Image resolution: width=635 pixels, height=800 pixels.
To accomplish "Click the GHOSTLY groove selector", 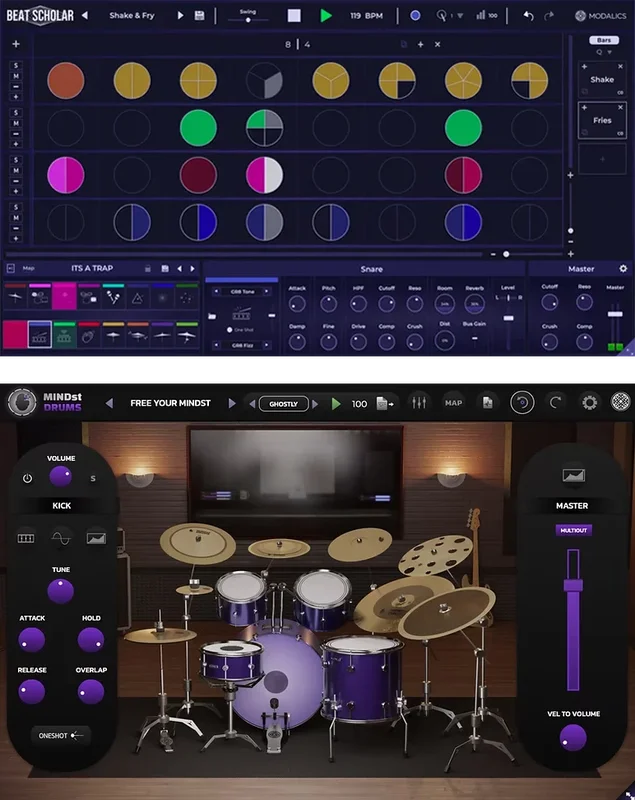I will click(x=284, y=404).
